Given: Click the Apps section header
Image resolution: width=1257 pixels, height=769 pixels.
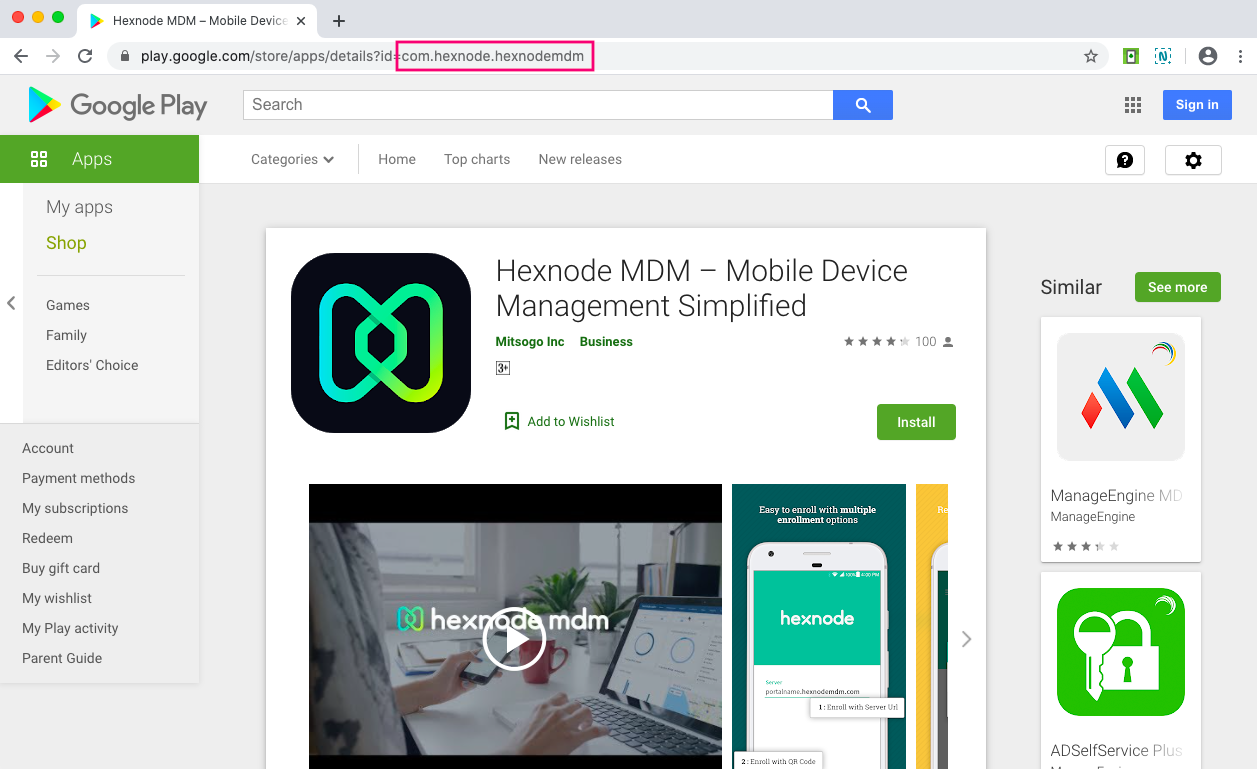Looking at the screenshot, I should click(x=99, y=159).
